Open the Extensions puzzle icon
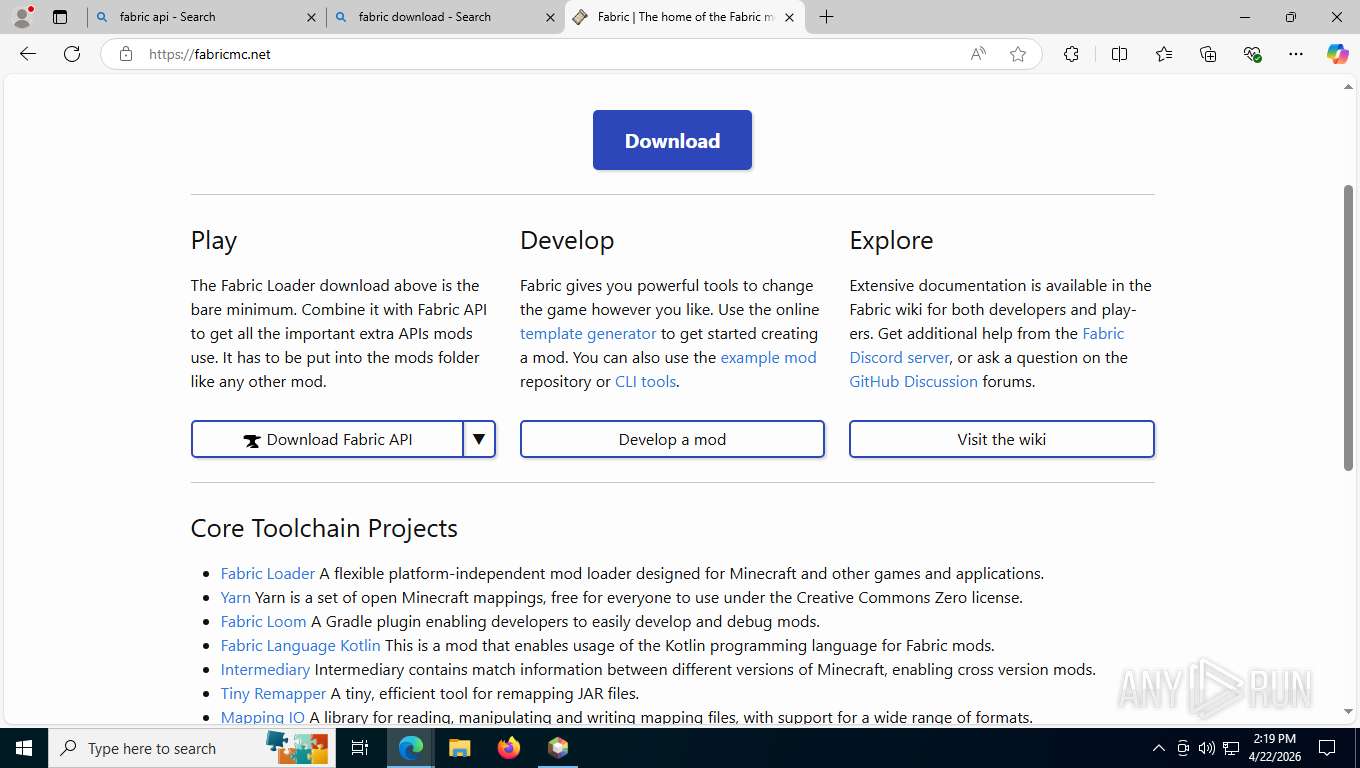The height and width of the screenshot is (768, 1360). 1071,54
